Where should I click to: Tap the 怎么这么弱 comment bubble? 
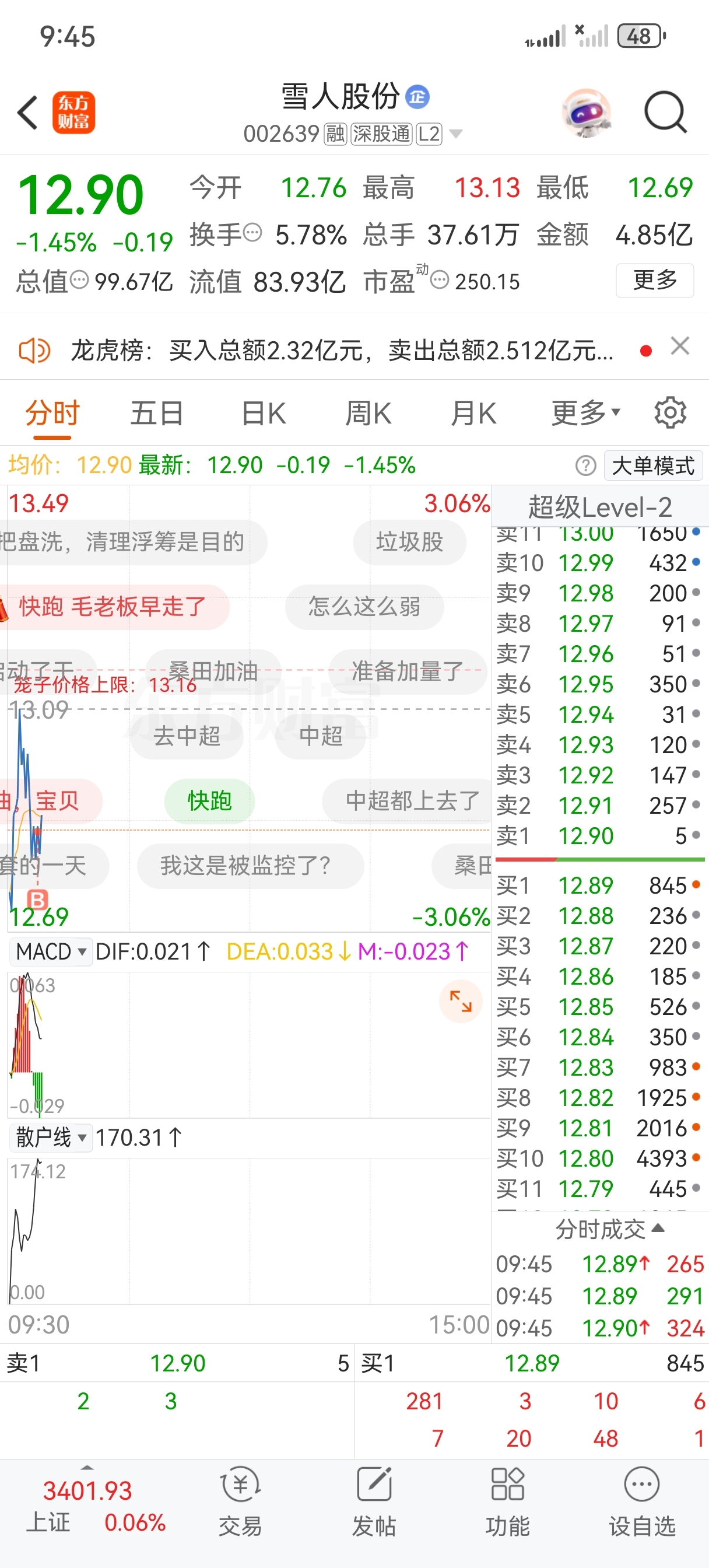[364, 606]
